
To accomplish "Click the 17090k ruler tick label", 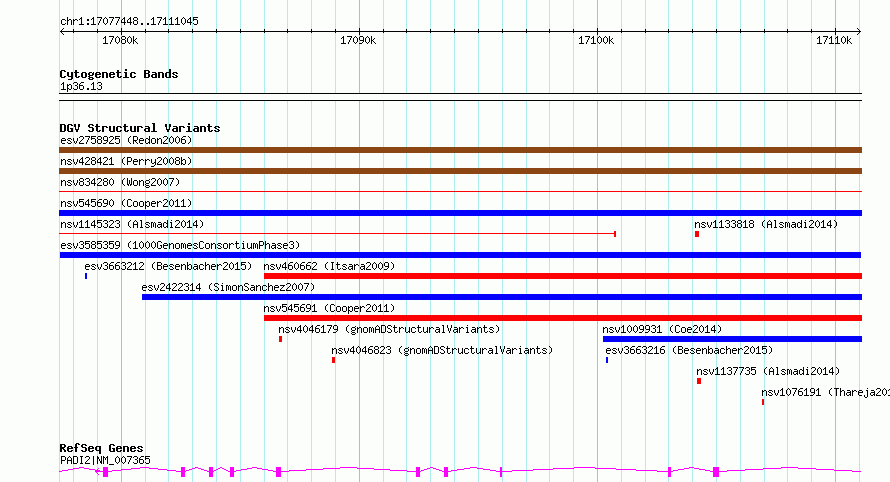I will click(358, 40).
